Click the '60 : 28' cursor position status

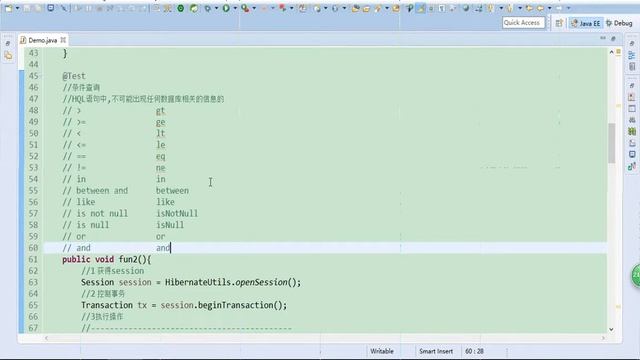[x=474, y=351]
